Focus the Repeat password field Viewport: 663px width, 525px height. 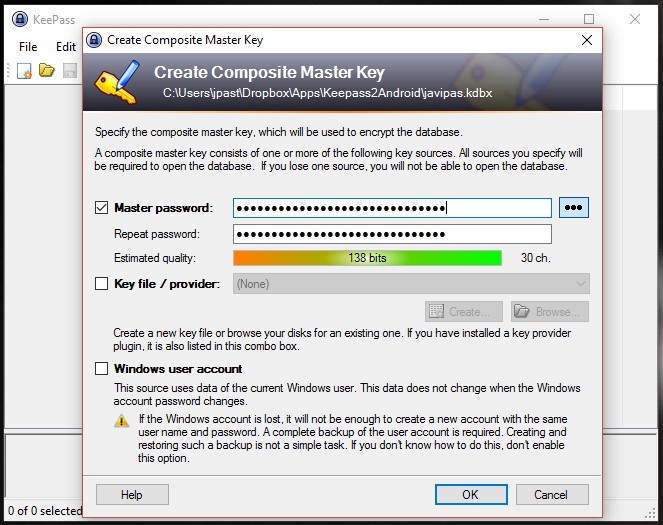click(x=392, y=234)
